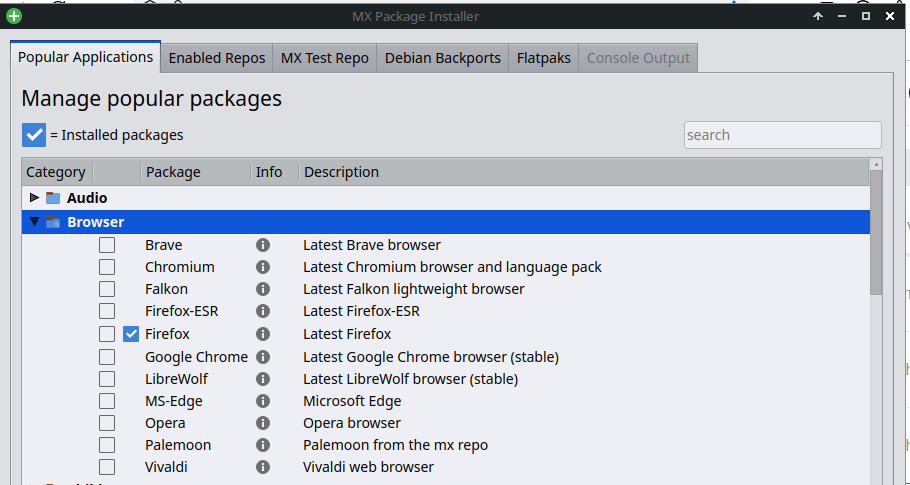Check the Vivaldi checkbox
This screenshot has height=485, width=910.
tap(107, 467)
